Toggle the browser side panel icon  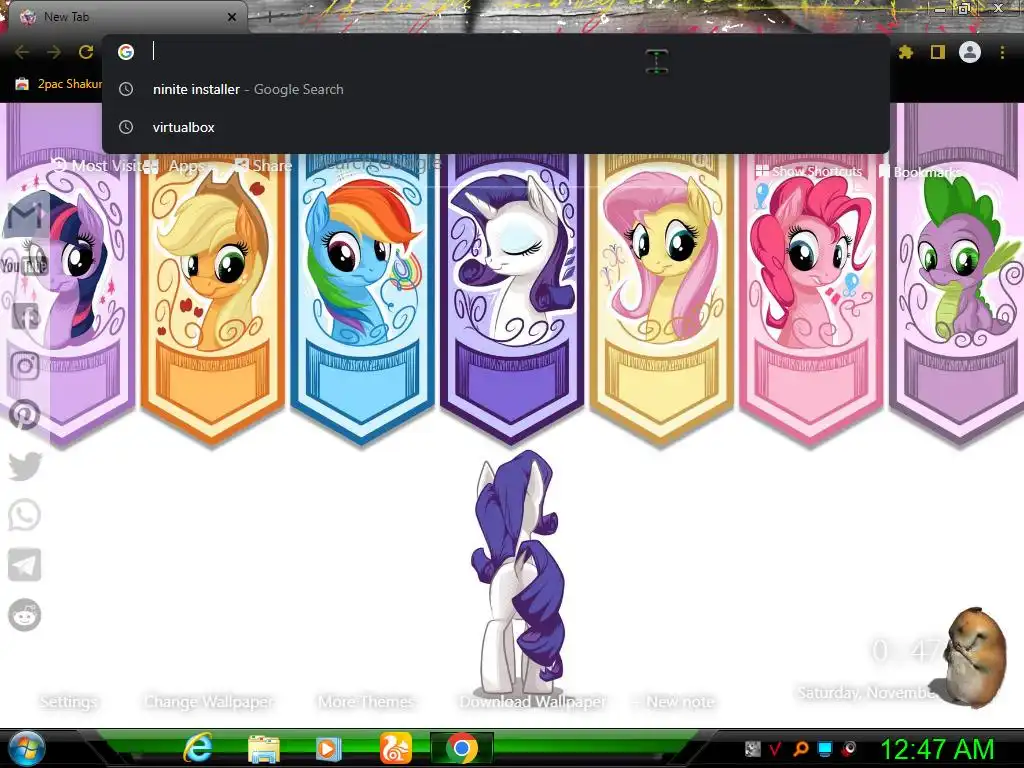[x=938, y=52]
